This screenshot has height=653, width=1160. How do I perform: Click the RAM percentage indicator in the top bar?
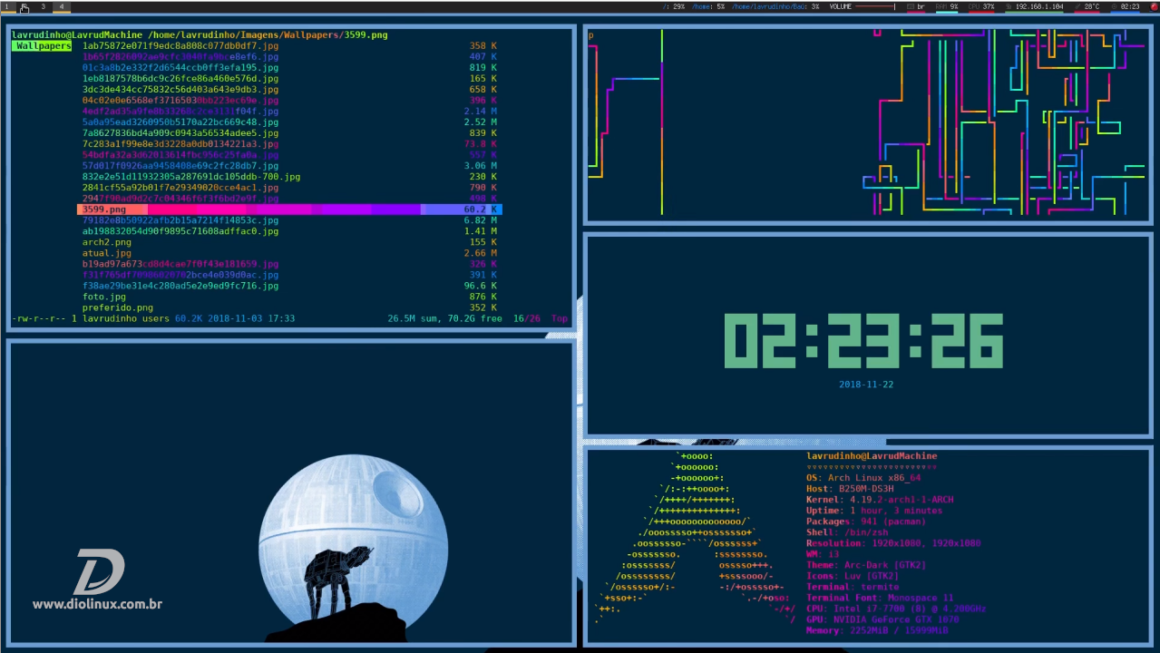[x=947, y=5]
